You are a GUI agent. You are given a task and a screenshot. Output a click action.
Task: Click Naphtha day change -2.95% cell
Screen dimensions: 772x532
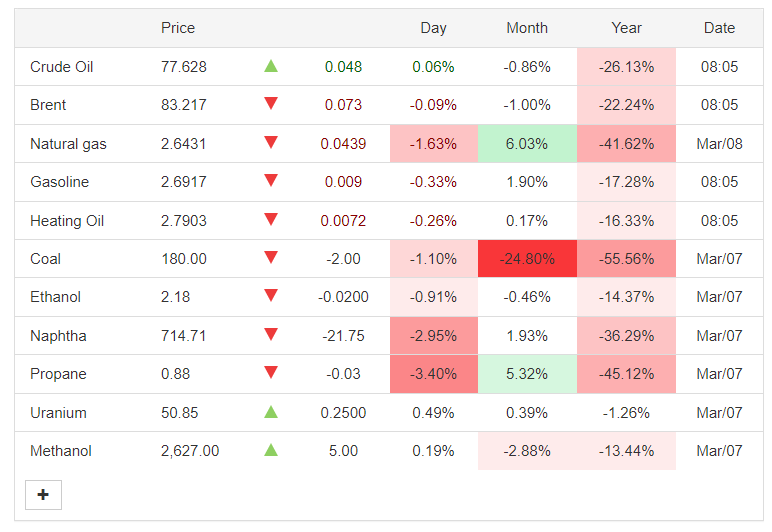click(434, 336)
